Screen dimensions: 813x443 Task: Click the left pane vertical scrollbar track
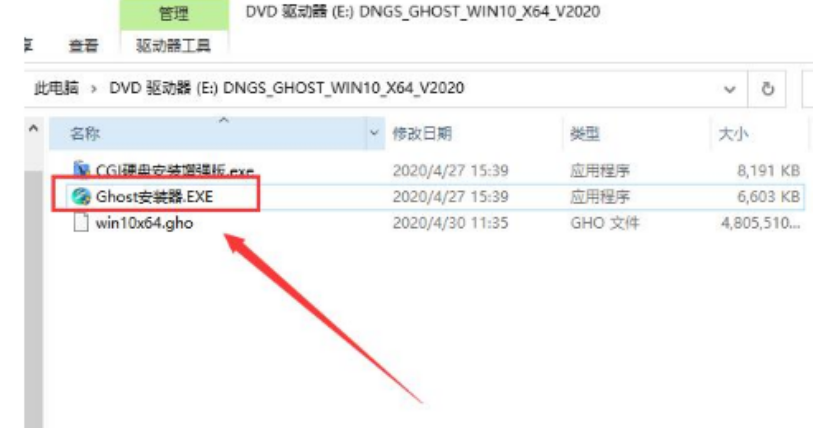click(x=34, y=298)
